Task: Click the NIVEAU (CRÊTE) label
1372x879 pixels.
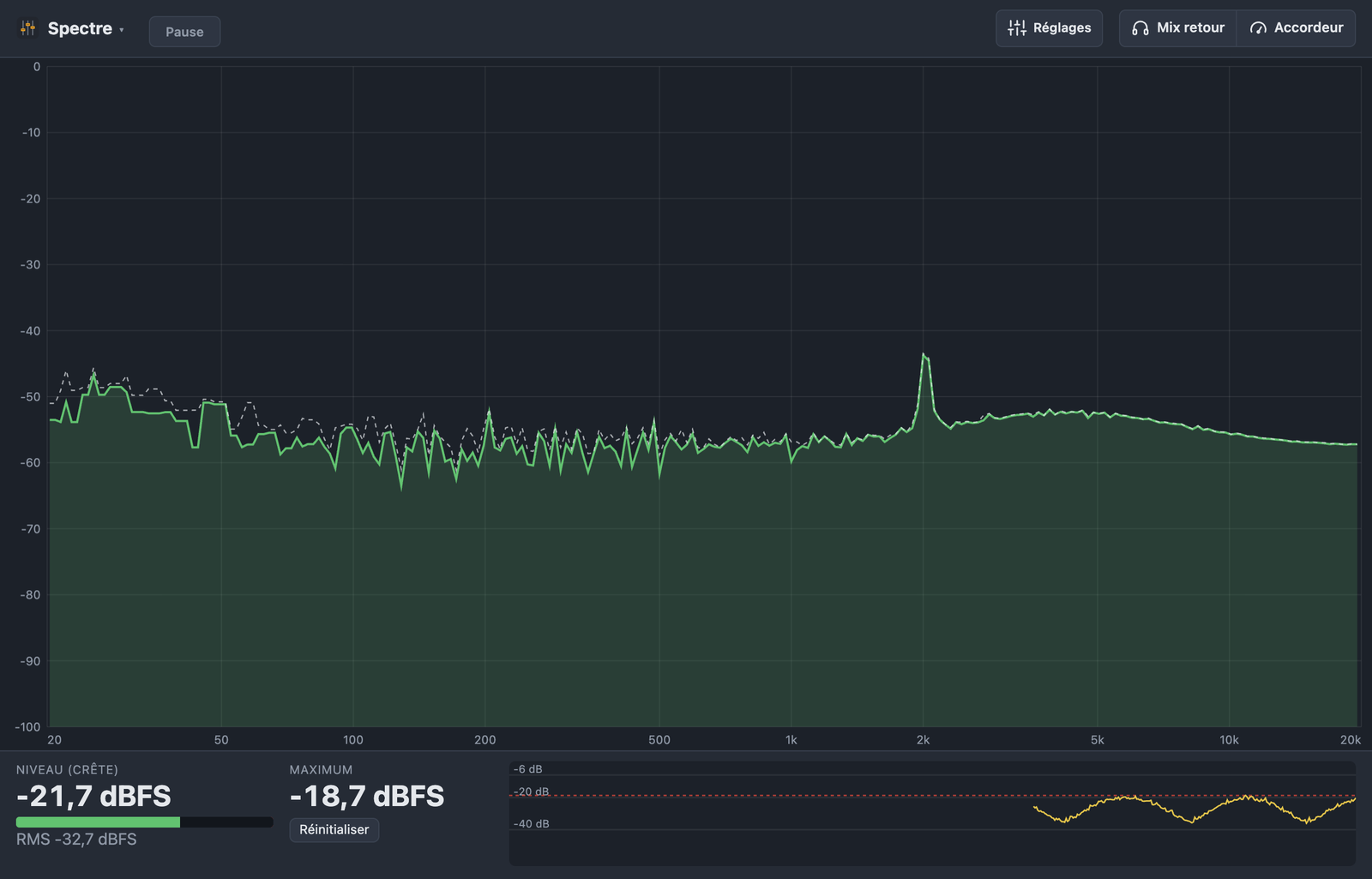Action: (67, 770)
